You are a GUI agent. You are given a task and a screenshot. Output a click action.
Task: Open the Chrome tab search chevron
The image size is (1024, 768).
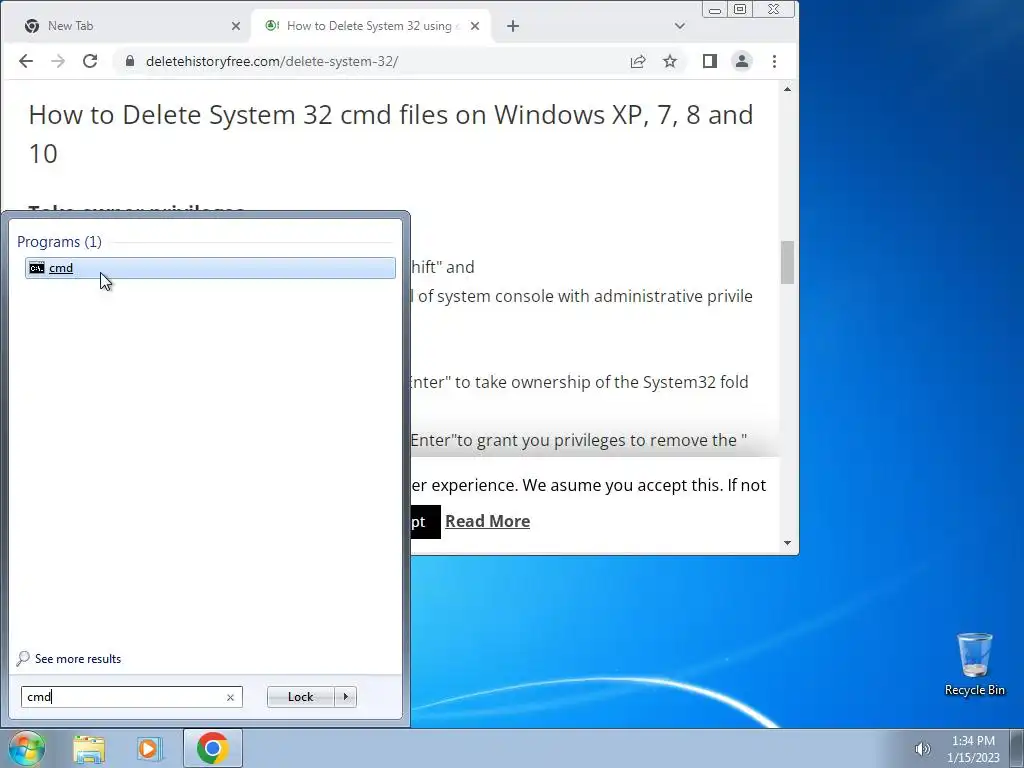(680, 26)
